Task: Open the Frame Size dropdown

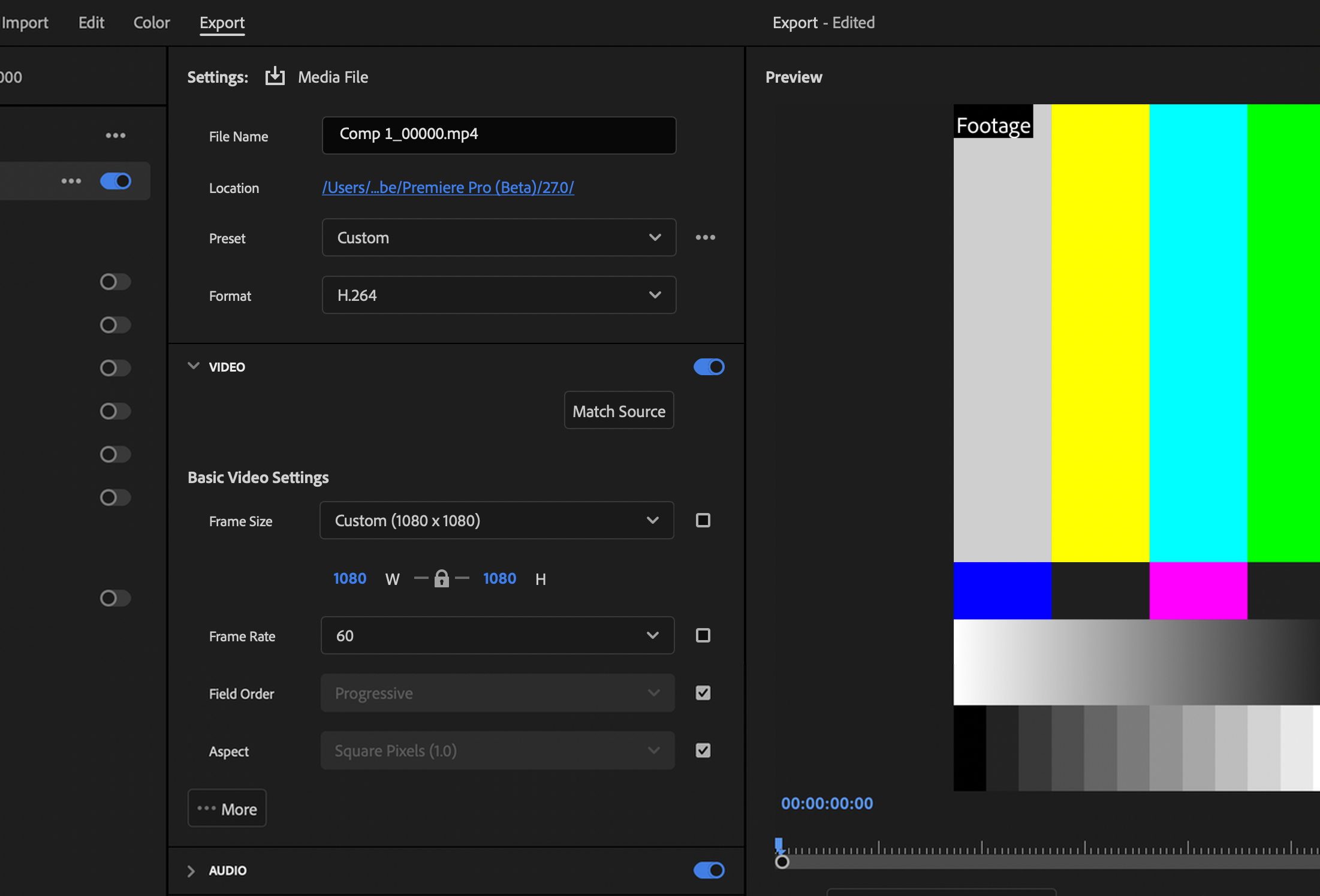Action: (497, 520)
